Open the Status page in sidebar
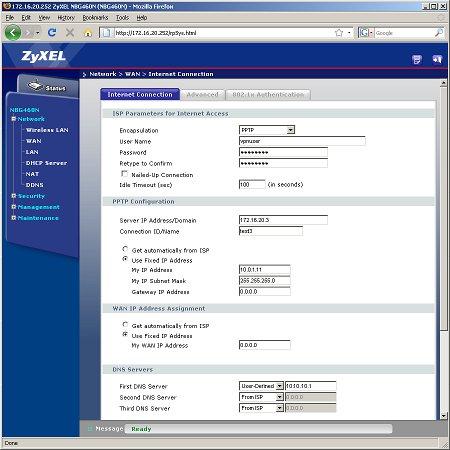This screenshot has height=450, width=450. [x=48, y=87]
